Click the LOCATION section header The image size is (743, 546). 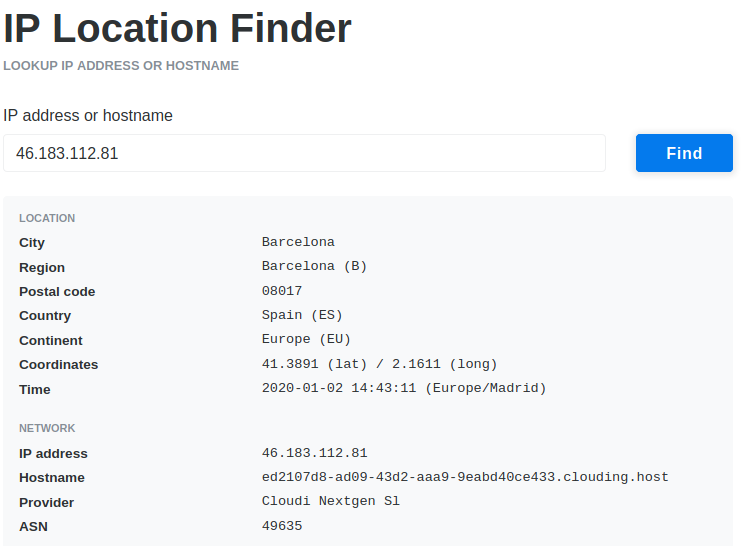(x=47, y=218)
